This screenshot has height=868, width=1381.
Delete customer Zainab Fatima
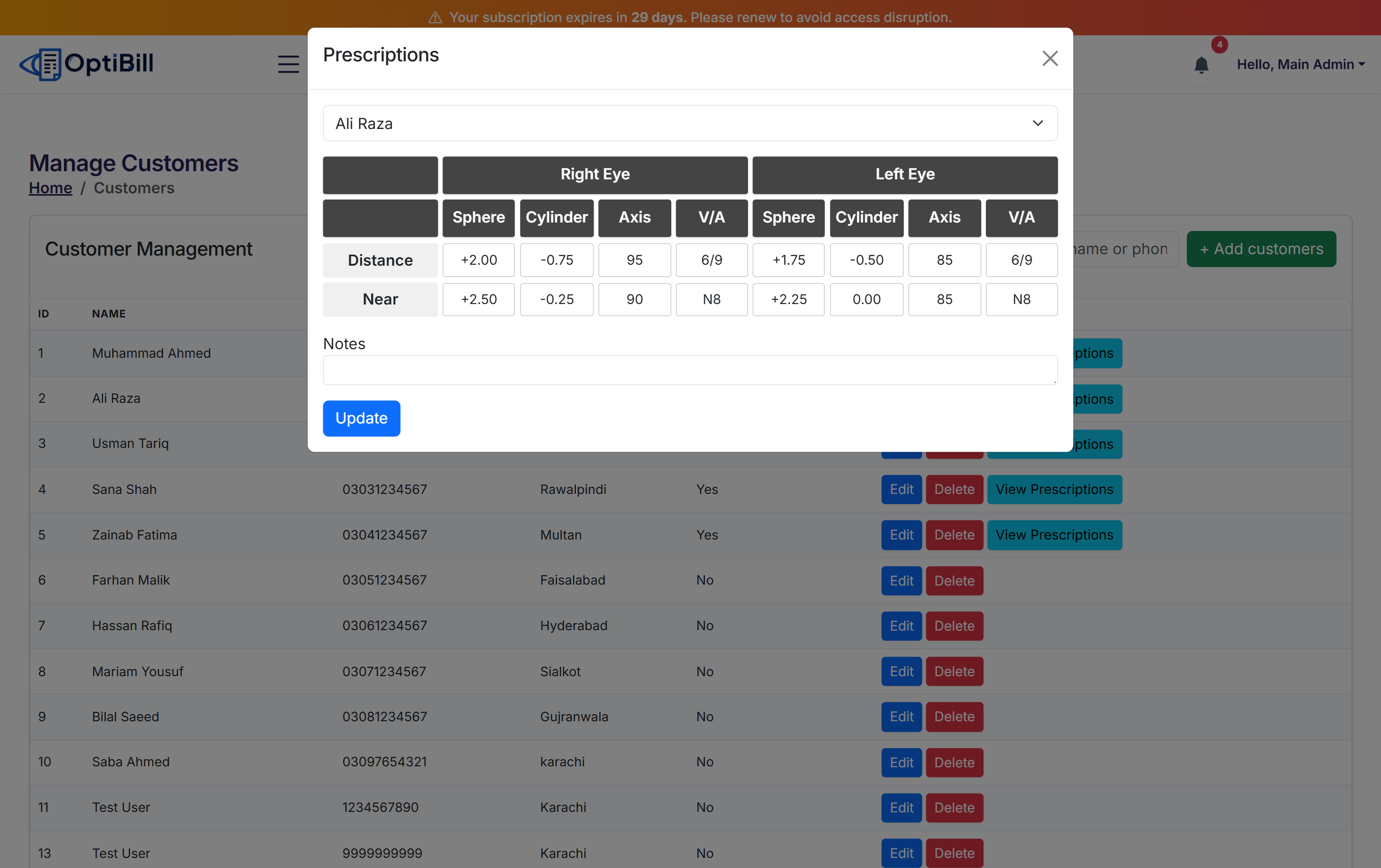click(954, 535)
